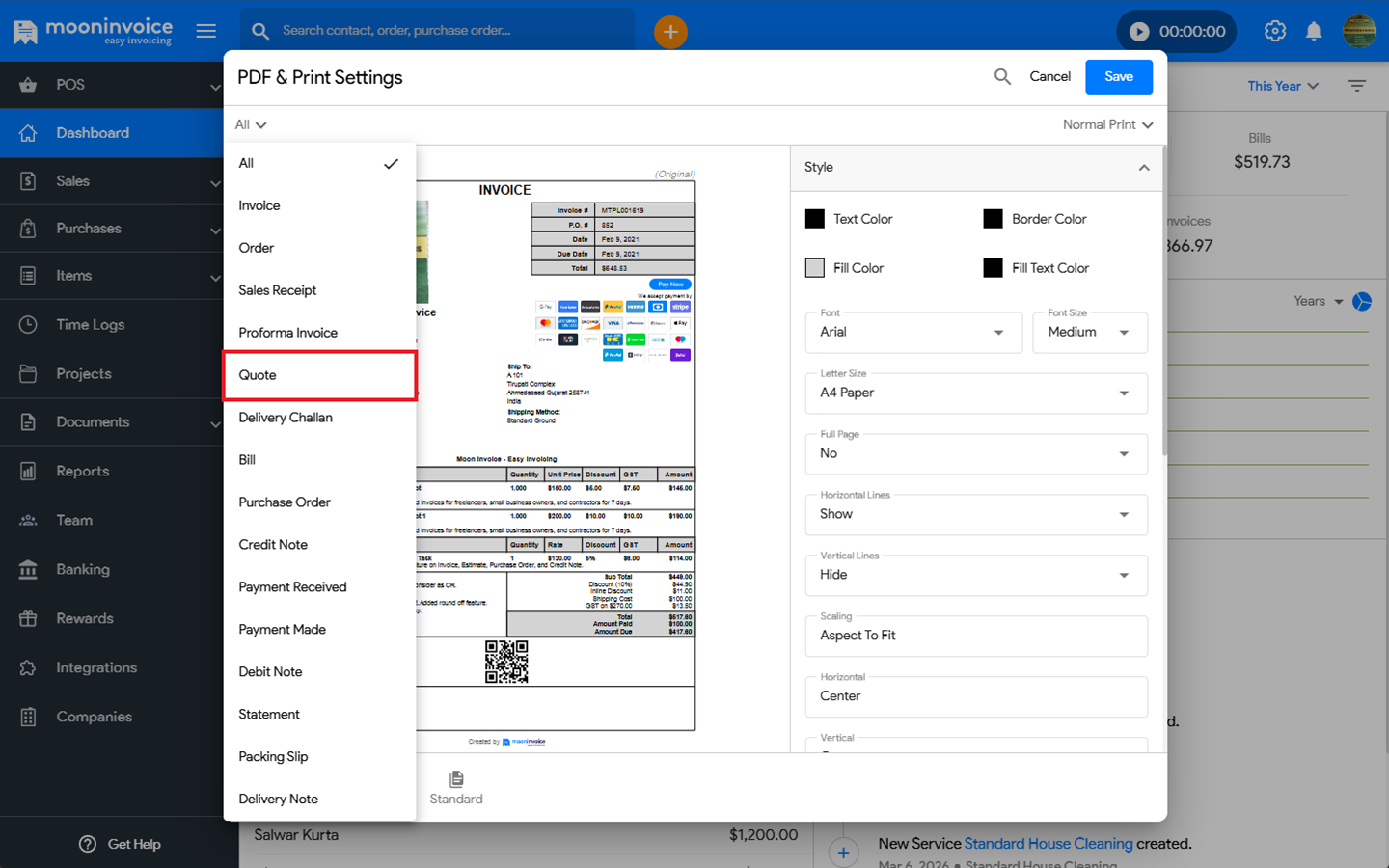Select the Standard template icon
Image resolution: width=1389 pixels, height=868 pixels.
[x=456, y=779]
